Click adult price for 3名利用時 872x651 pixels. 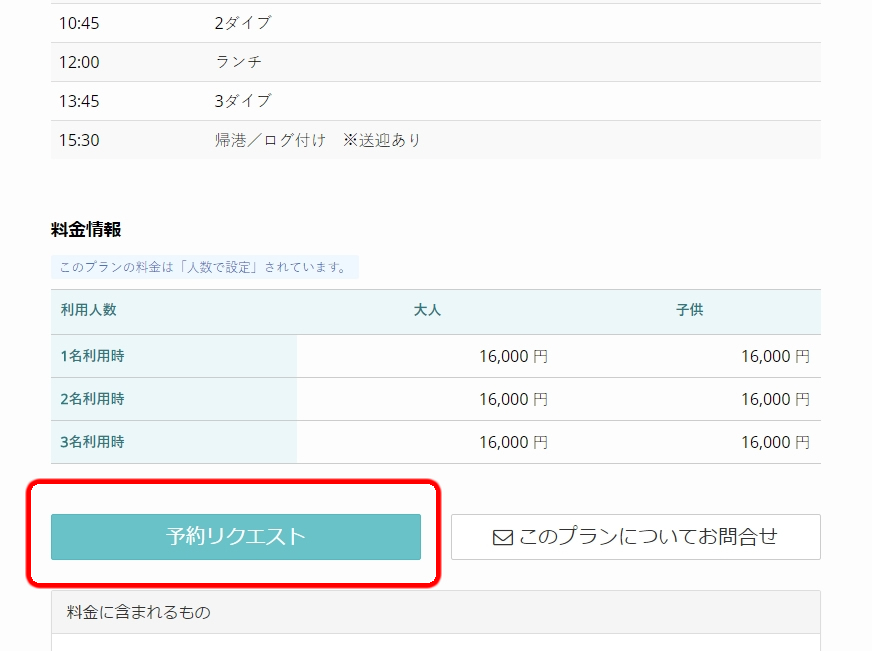click(x=513, y=442)
